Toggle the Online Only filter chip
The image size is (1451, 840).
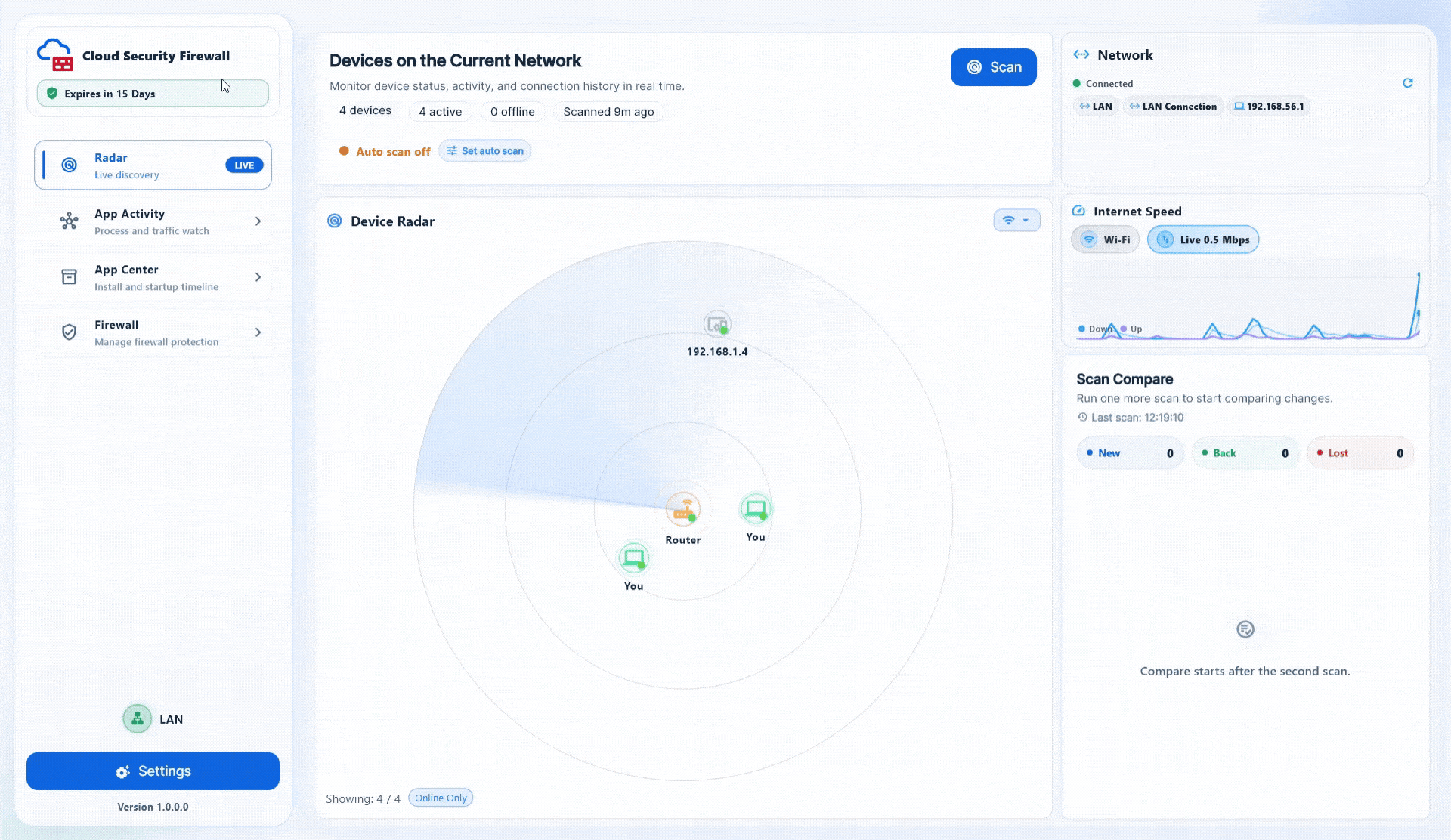click(441, 798)
